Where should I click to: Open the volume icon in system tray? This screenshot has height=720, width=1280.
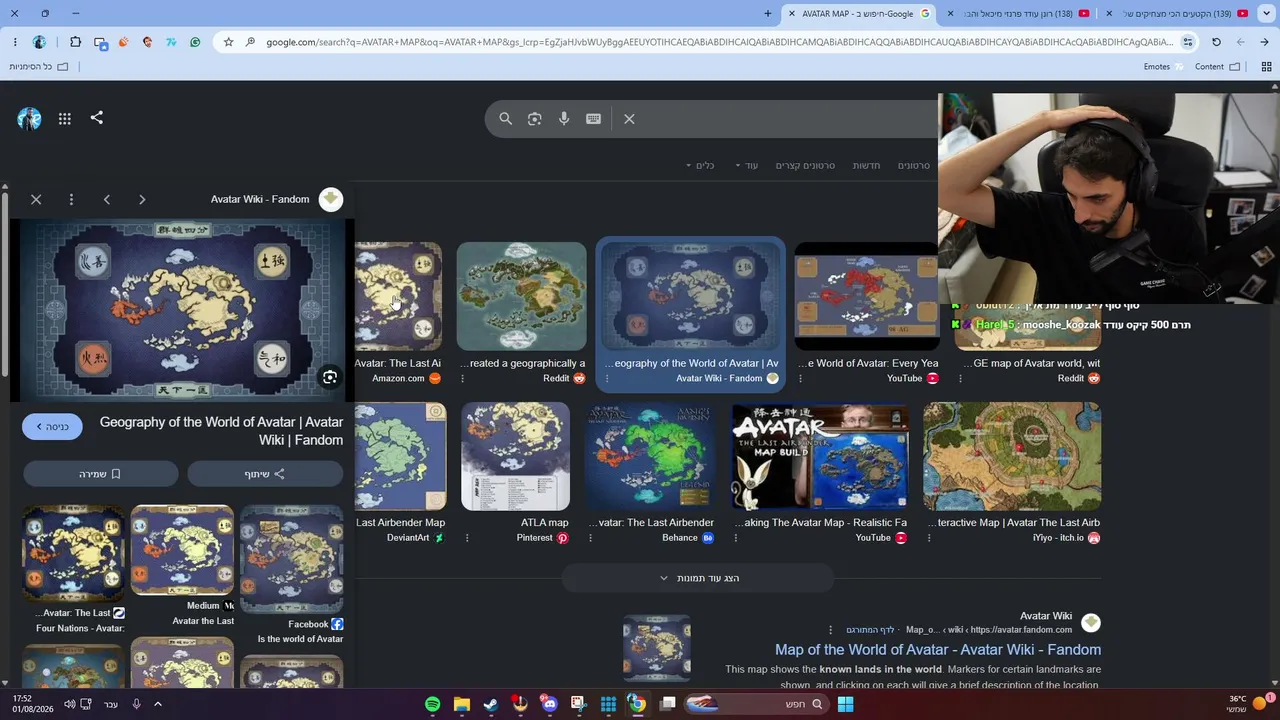click(x=70, y=704)
